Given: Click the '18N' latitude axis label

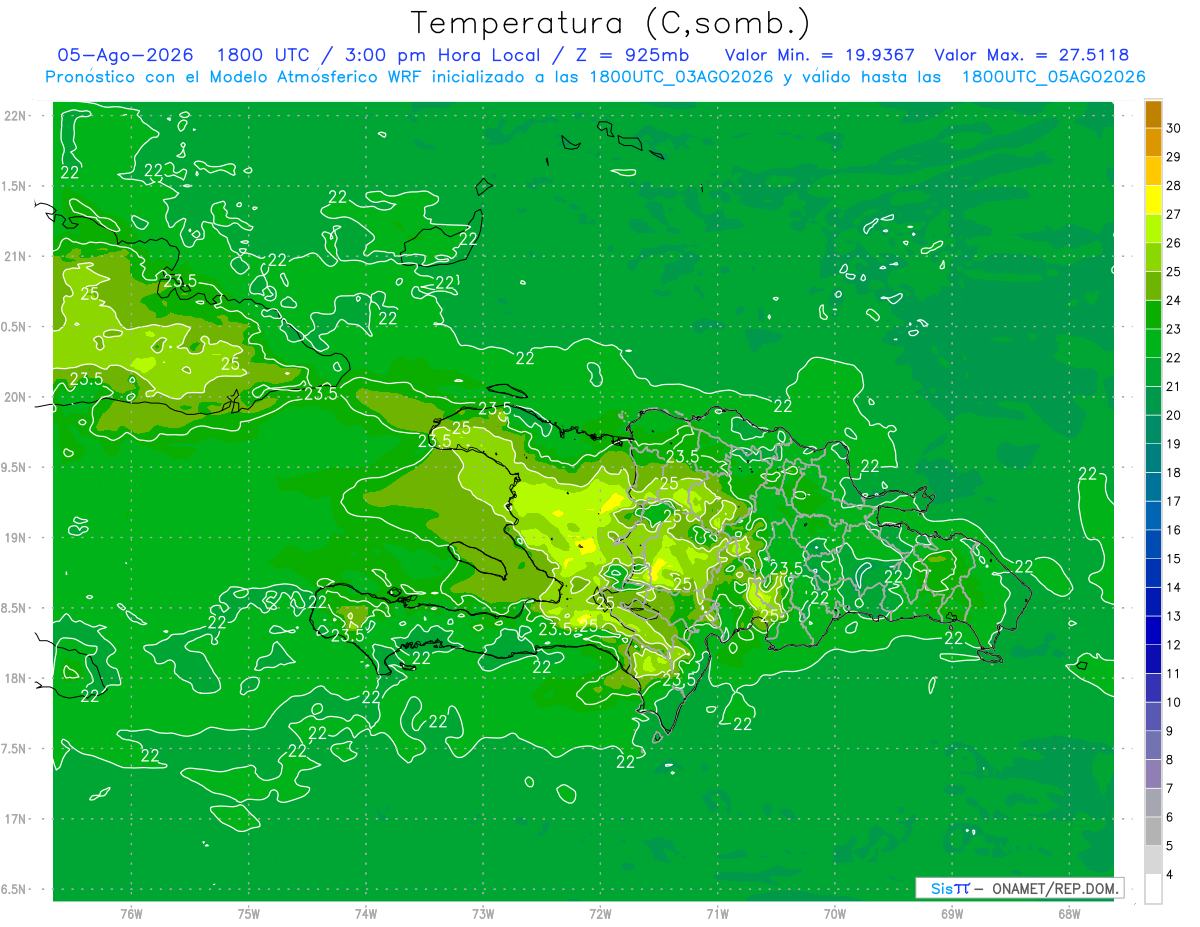Looking at the screenshot, I should point(17,679).
